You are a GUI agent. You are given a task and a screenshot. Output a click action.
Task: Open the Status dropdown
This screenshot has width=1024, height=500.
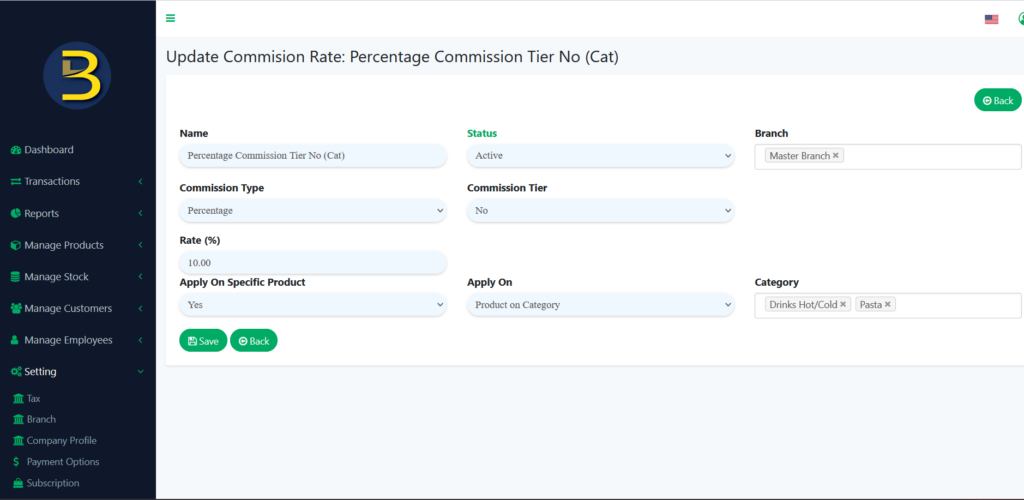[600, 156]
